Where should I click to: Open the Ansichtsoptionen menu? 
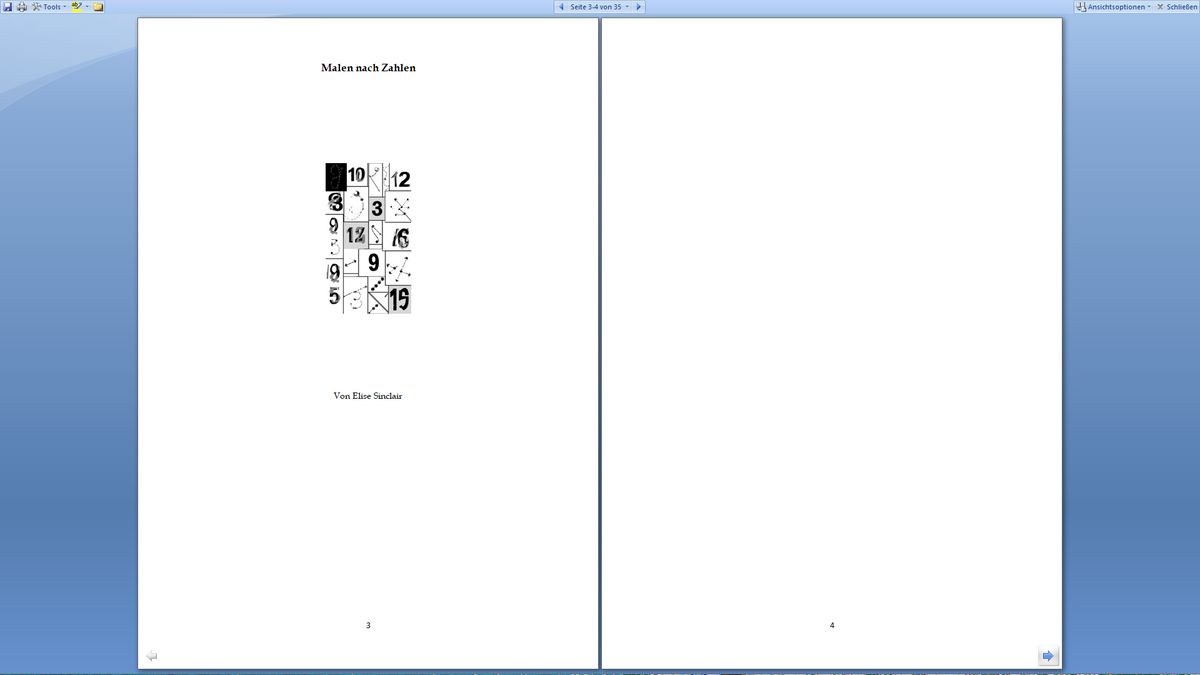coord(1113,7)
